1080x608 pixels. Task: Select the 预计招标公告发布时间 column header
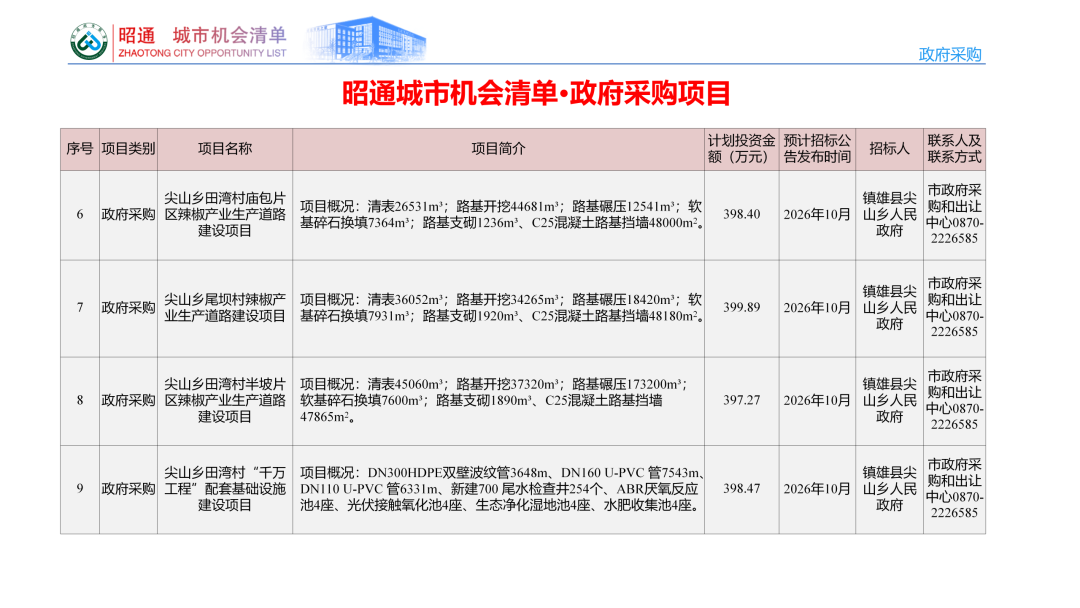(x=817, y=149)
